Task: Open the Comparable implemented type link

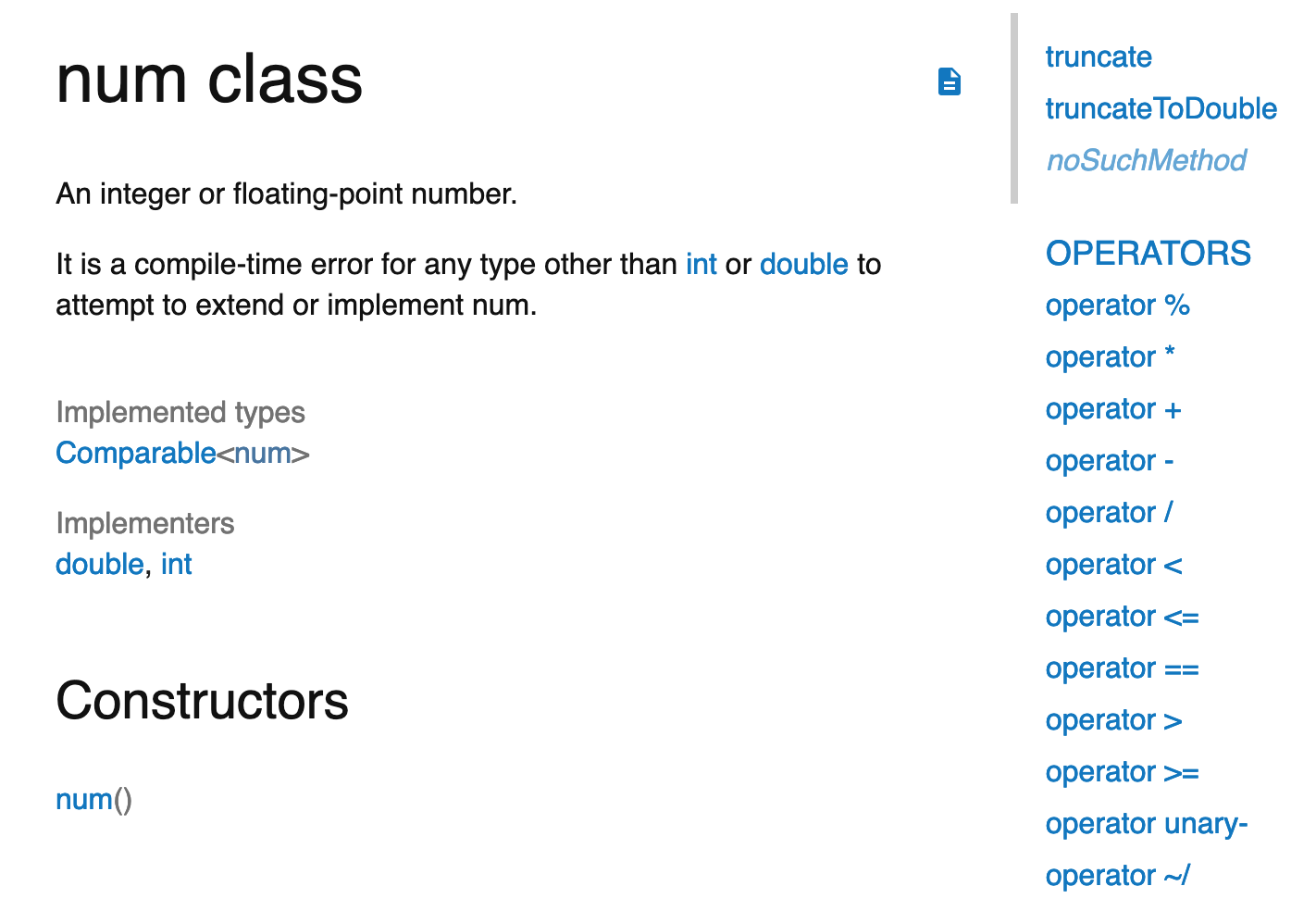Action: tap(135, 454)
